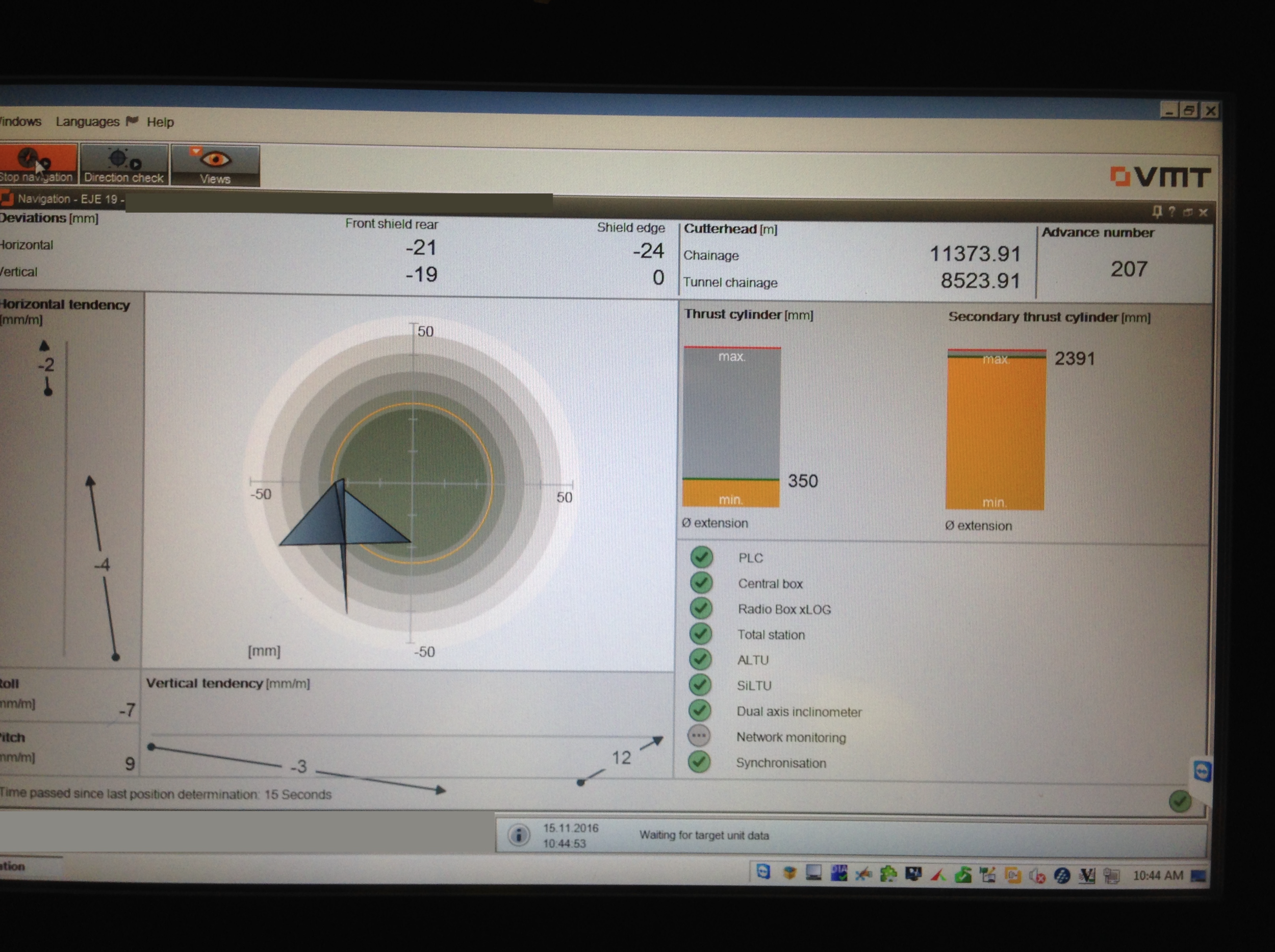Click the Show desktop button in taskbar
The image size is (1275, 952).
coord(1198,876)
